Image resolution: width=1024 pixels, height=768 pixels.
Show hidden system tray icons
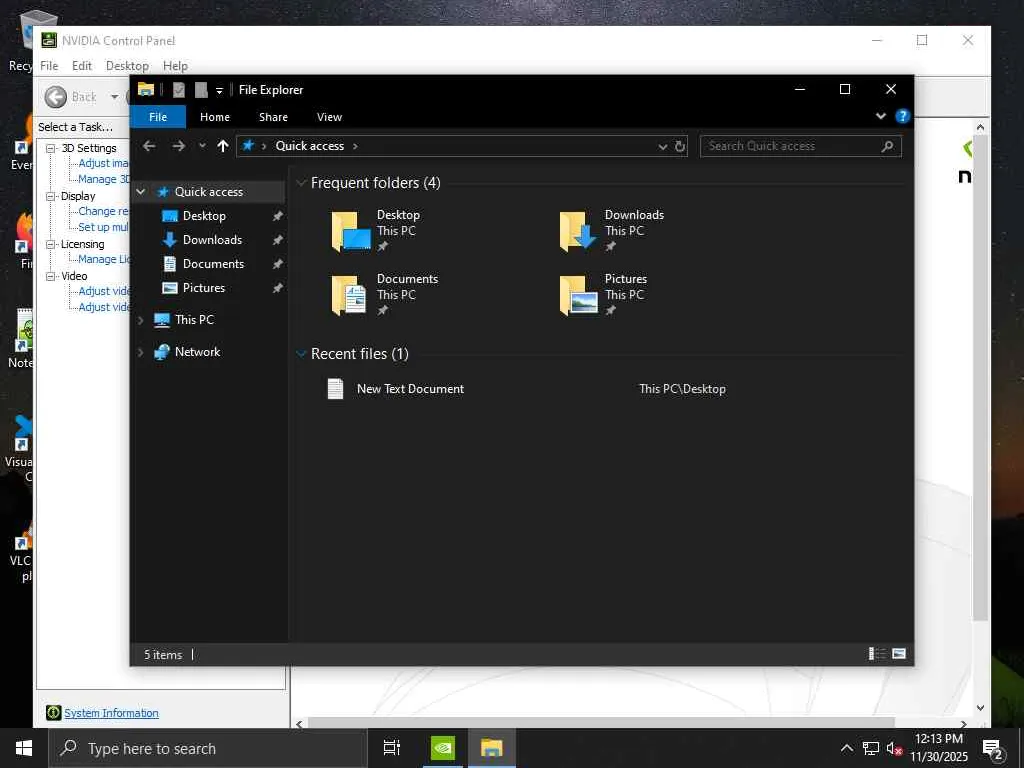(x=846, y=748)
